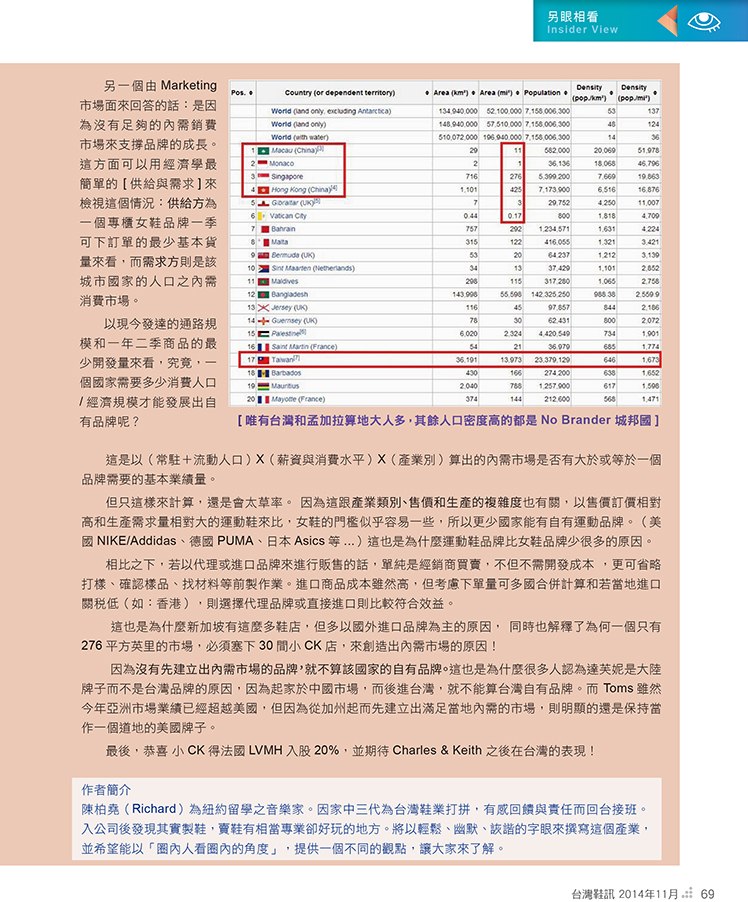Click the Singapore flag icon
Image resolution: width=748 pixels, height=902 pixels.
[264, 177]
